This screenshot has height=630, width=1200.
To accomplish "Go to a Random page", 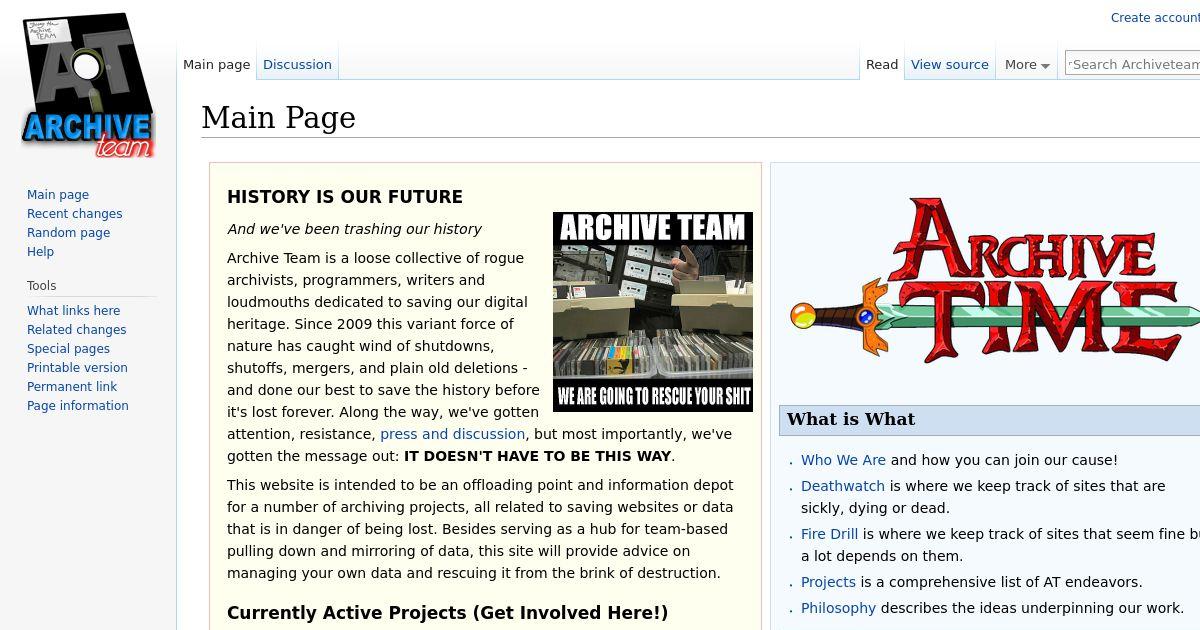I will [69, 233].
